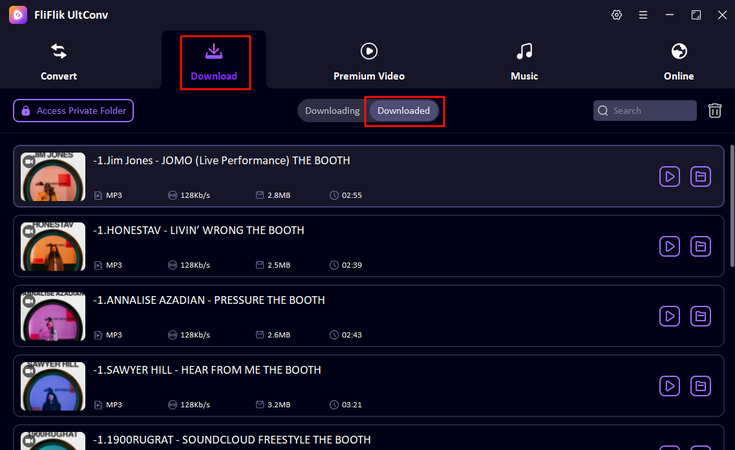
Task: Play the Annalise Azadian Pressure track
Action: pos(669,316)
